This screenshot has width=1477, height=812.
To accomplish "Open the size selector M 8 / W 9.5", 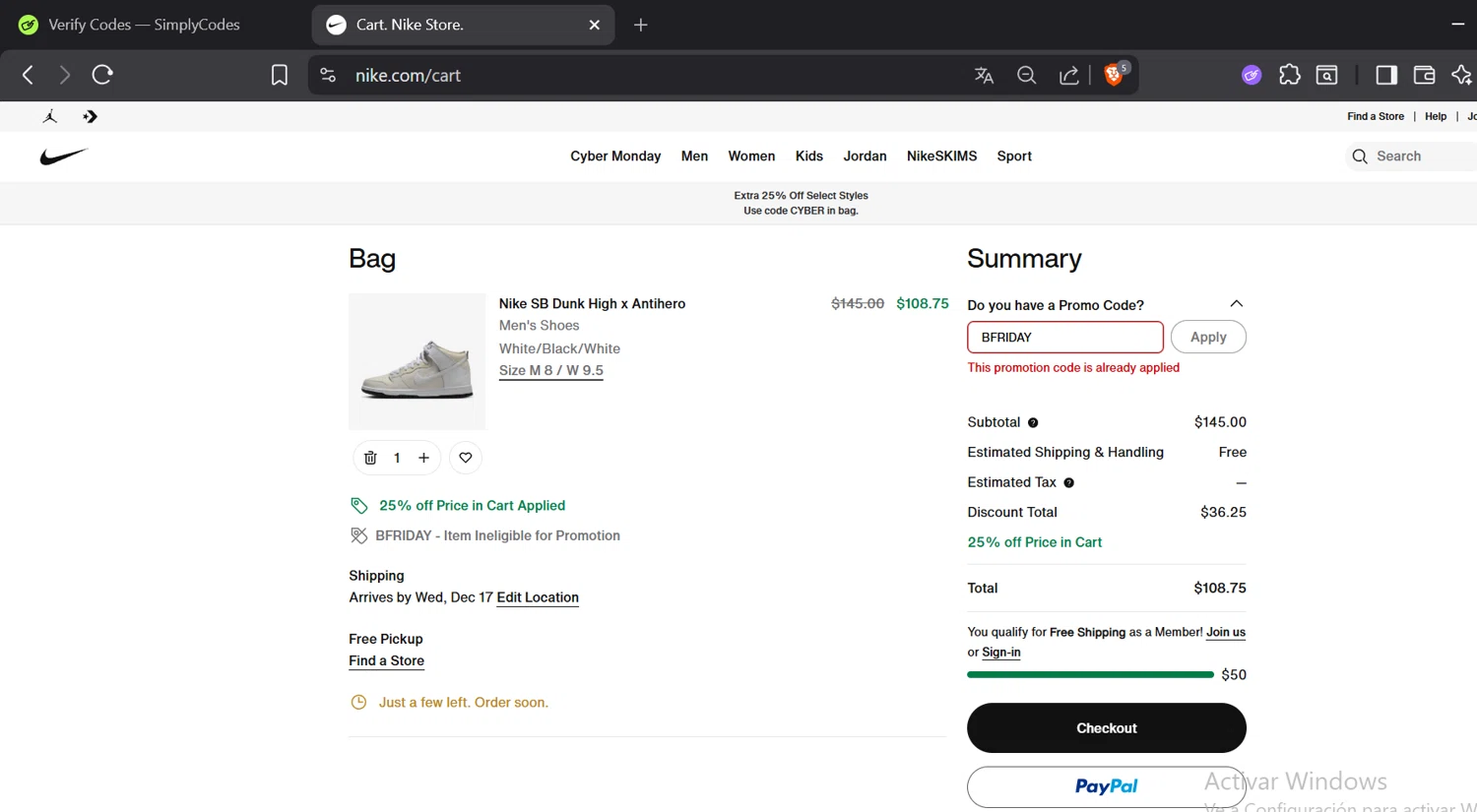I will [551, 371].
